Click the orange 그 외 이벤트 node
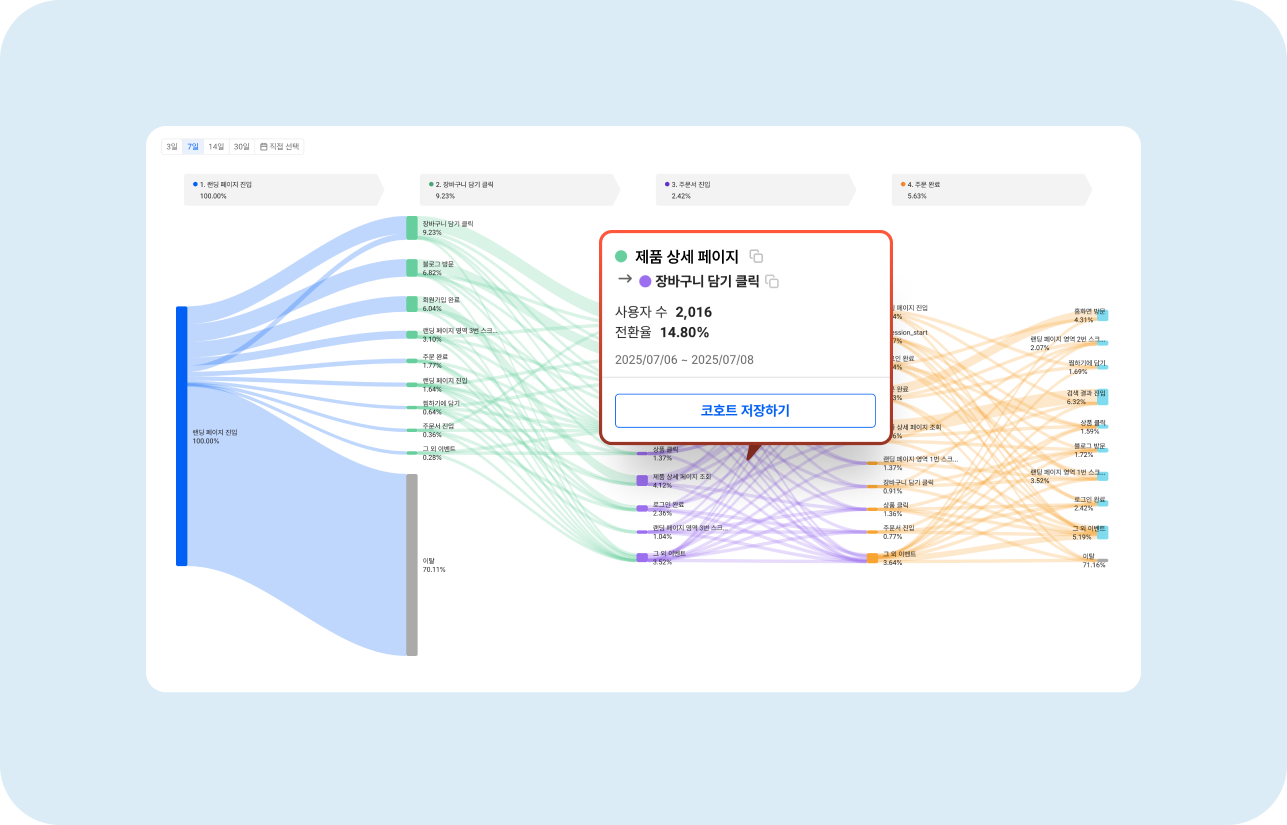This screenshot has width=1287, height=825. tap(872, 557)
